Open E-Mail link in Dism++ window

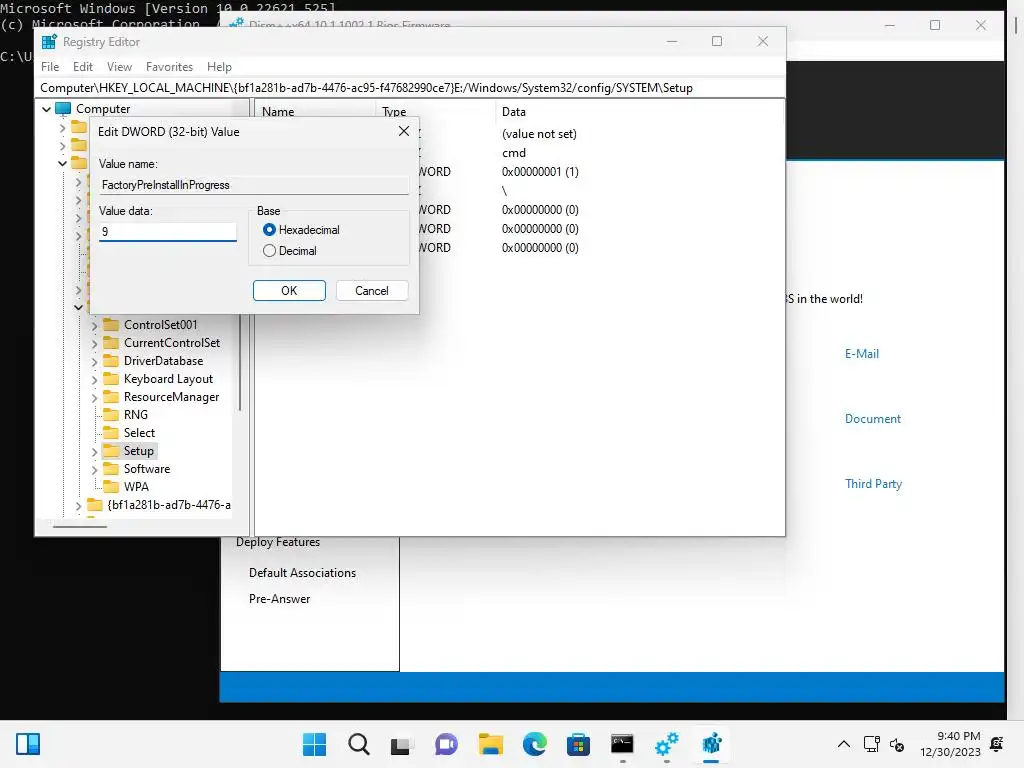tap(861, 354)
